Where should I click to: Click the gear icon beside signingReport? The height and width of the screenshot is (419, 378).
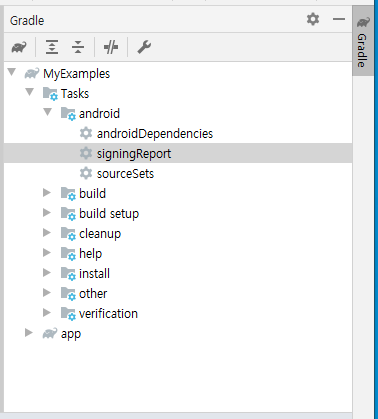pos(86,153)
